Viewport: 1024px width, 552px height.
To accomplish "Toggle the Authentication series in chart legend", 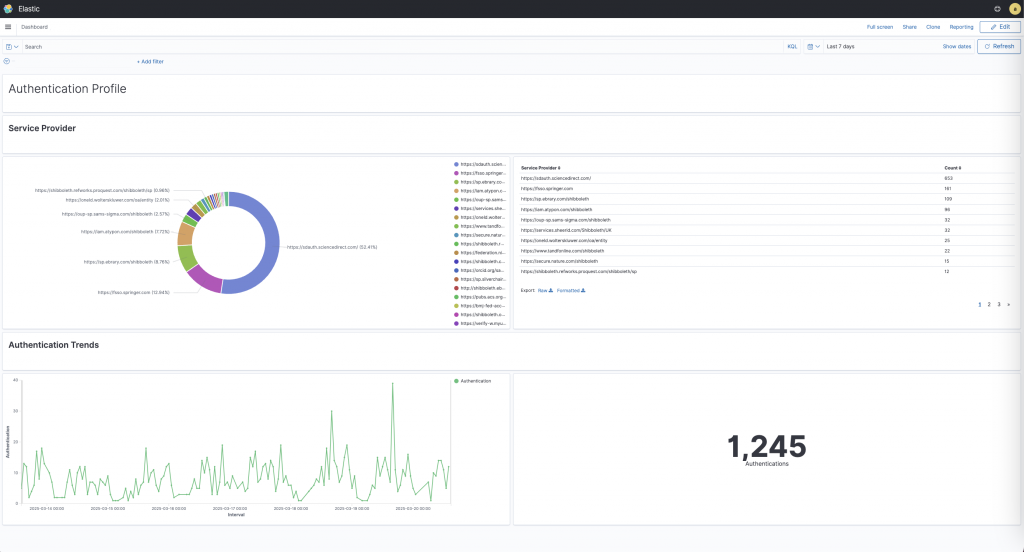I will [475, 381].
